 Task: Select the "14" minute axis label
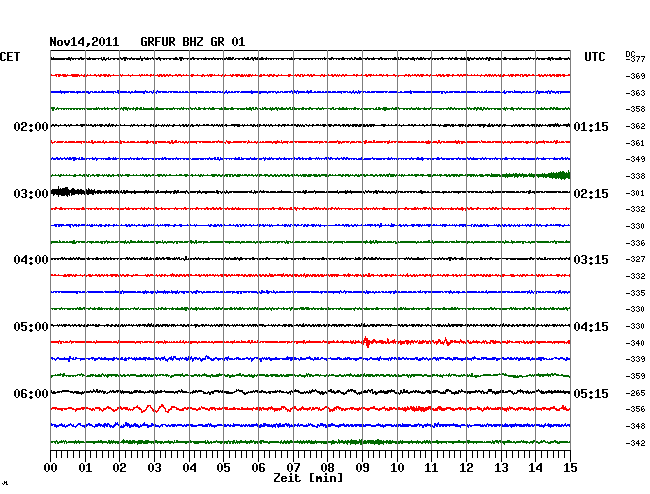535,468
